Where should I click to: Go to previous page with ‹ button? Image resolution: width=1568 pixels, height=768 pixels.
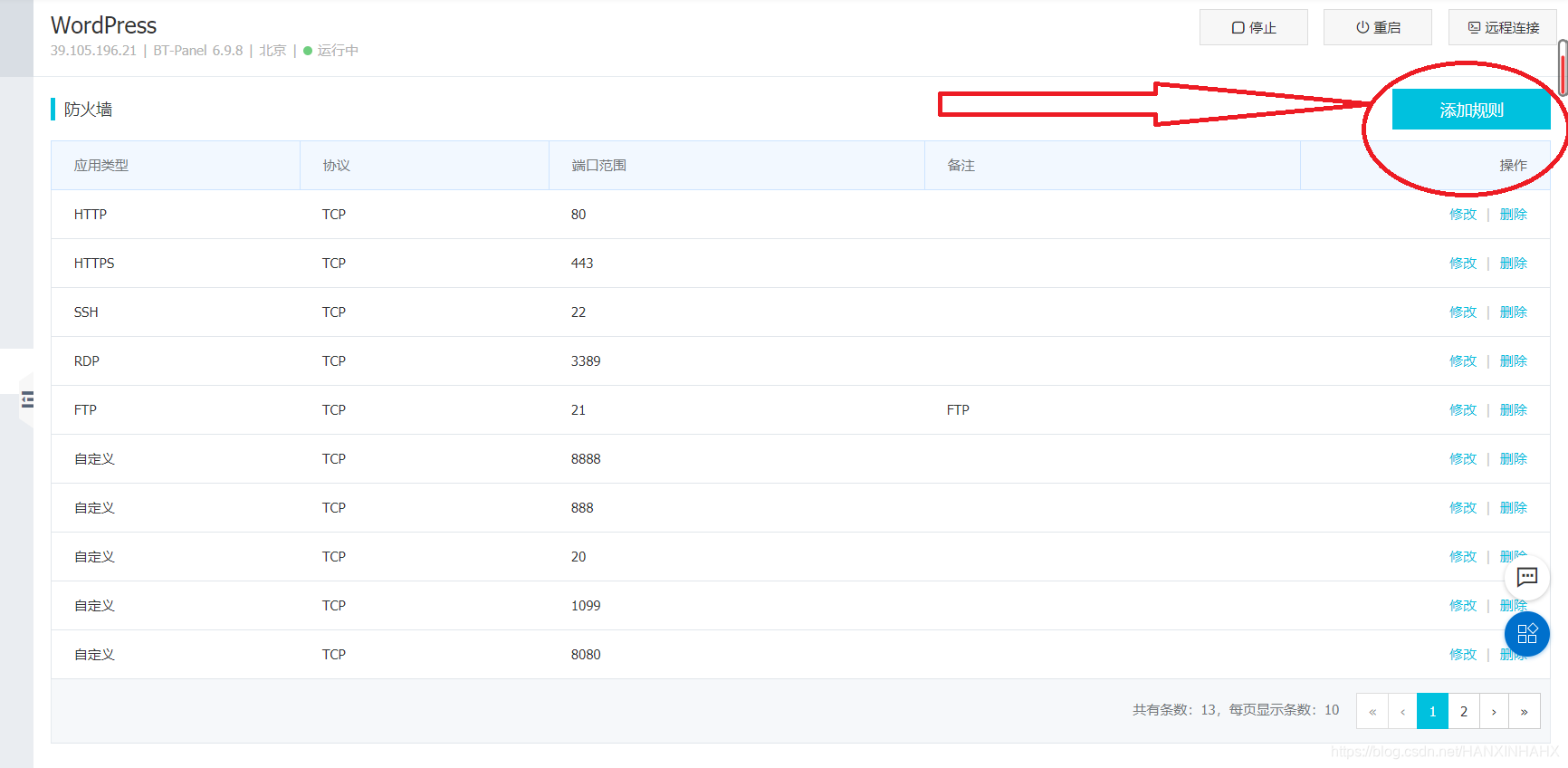[x=1402, y=711]
